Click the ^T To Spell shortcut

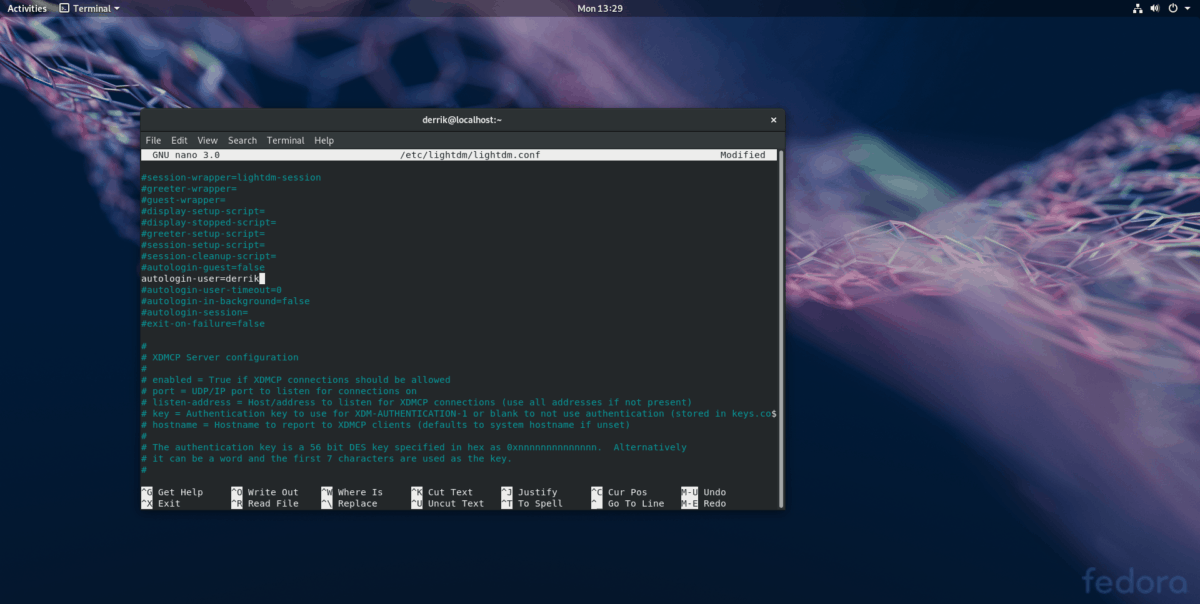532,504
